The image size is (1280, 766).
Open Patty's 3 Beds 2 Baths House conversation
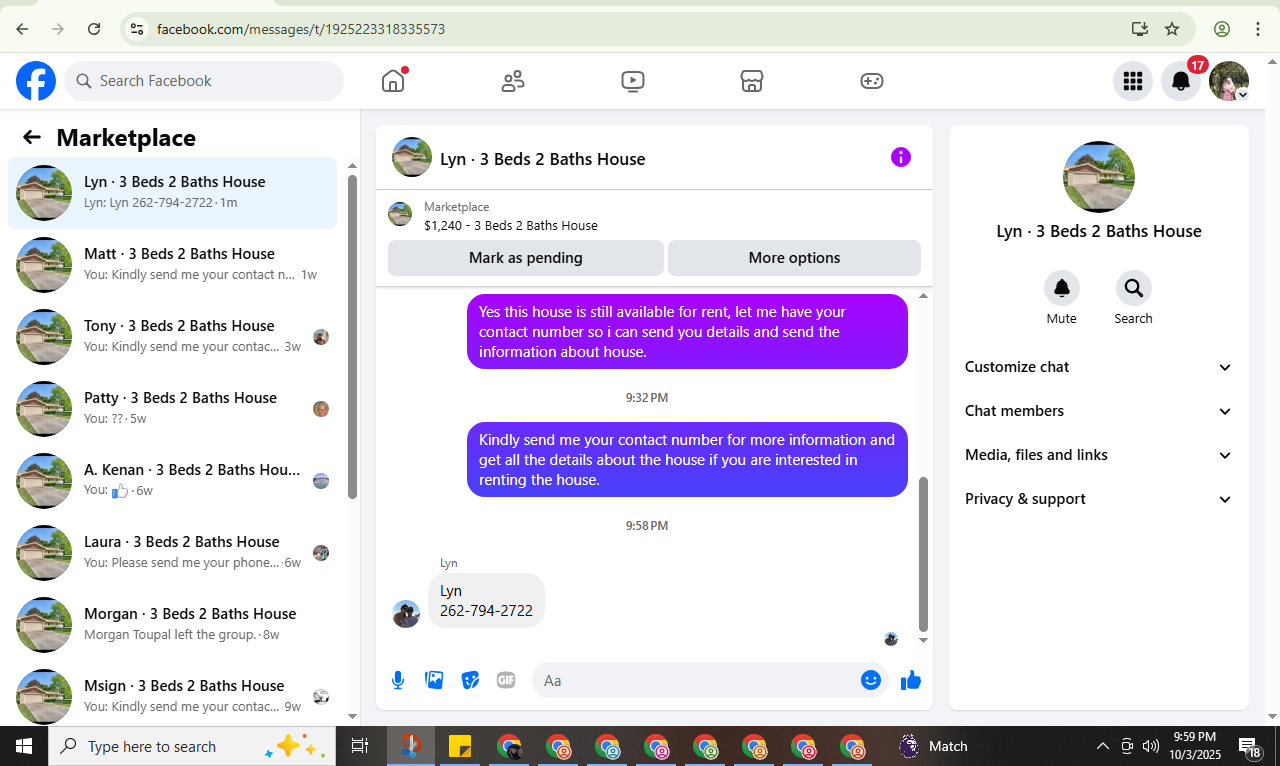[173, 408]
